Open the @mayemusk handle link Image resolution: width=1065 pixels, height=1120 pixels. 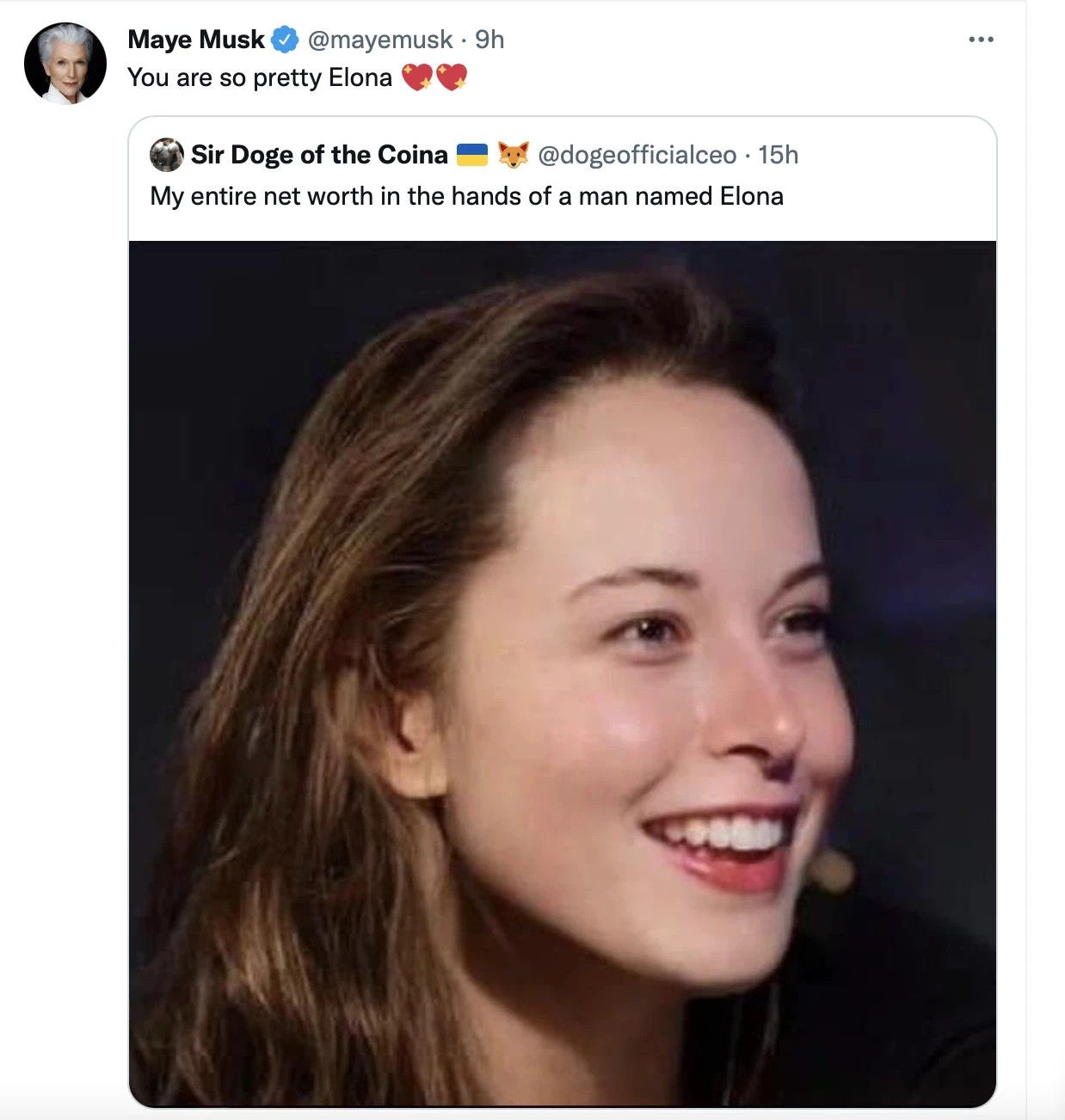pos(379,40)
